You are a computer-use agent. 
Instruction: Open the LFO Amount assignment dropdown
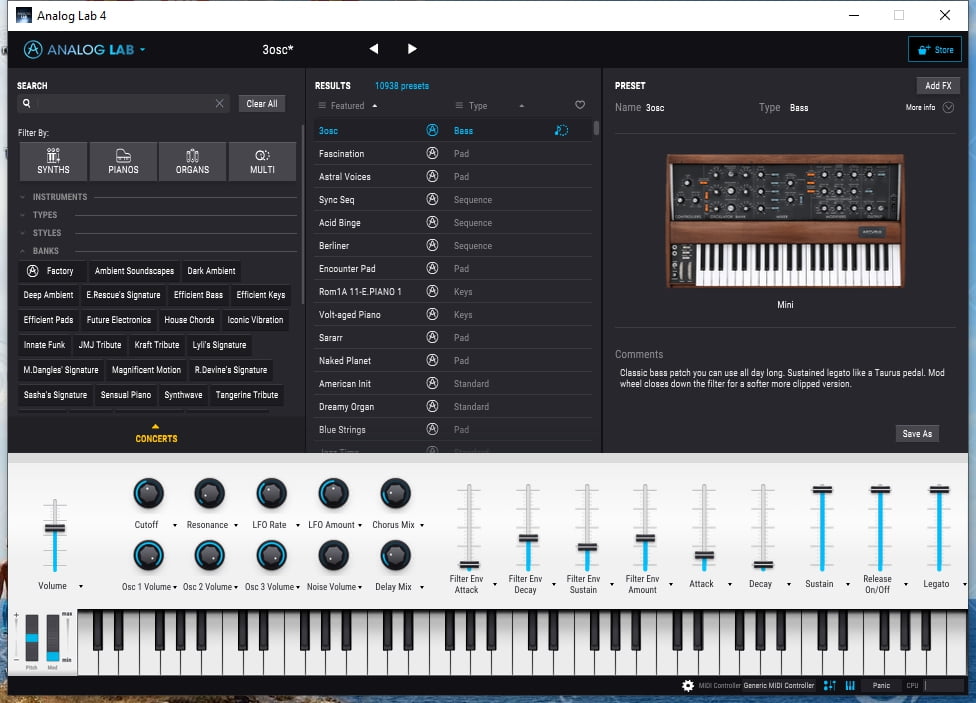[x=360, y=526]
